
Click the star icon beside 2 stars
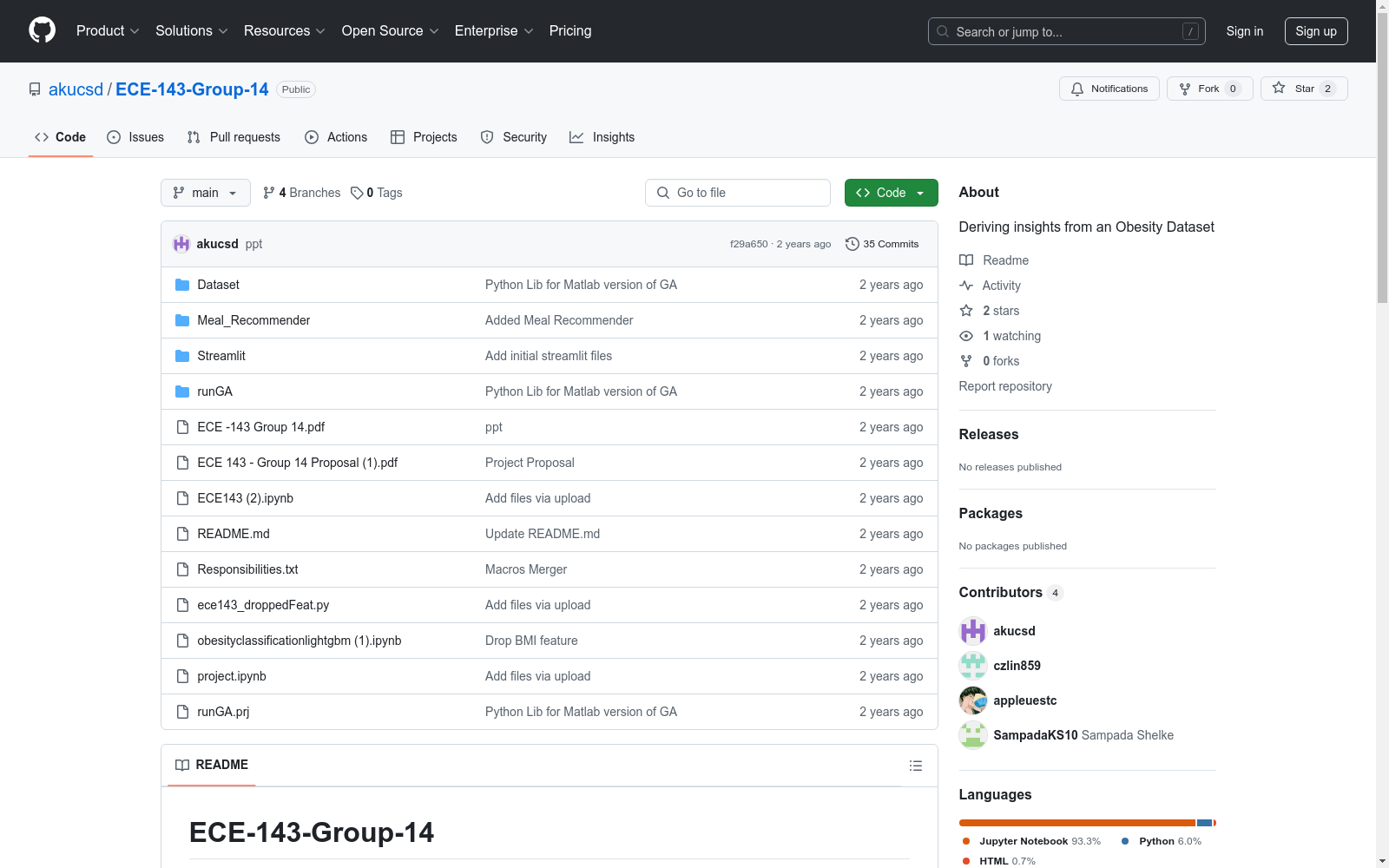(x=966, y=311)
